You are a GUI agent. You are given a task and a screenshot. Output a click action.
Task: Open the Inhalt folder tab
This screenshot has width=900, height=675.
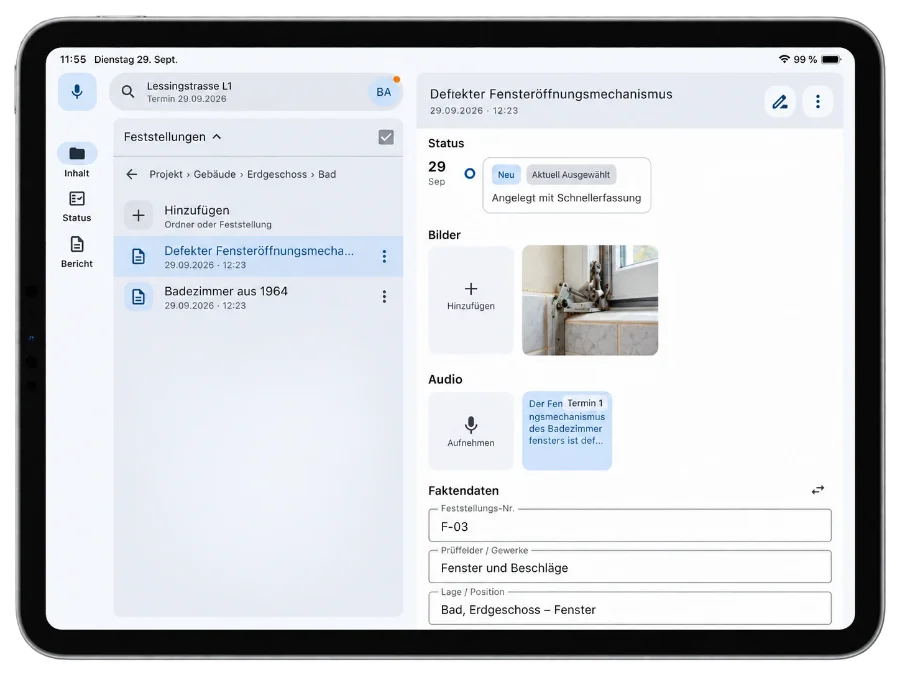coord(77,161)
